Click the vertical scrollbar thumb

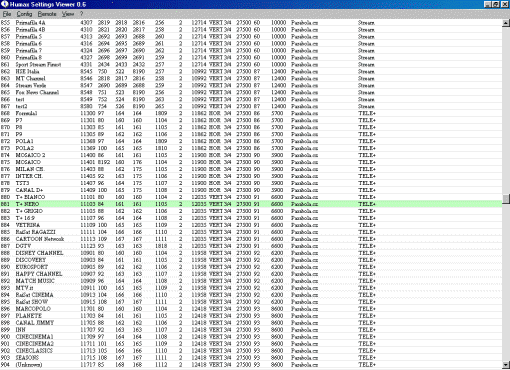coord(506,199)
